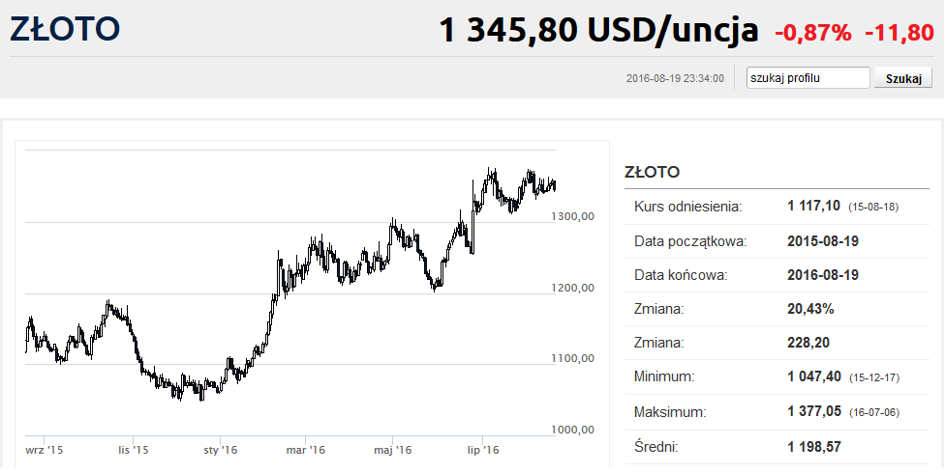Click the Minimum value 1 047,40

coord(814,377)
